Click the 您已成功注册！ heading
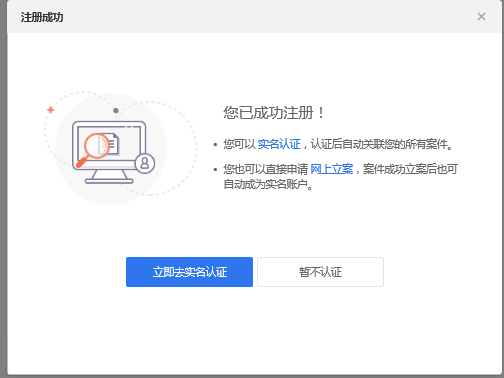Image resolution: width=504 pixels, height=378 pixels. [x=274, y=113]
